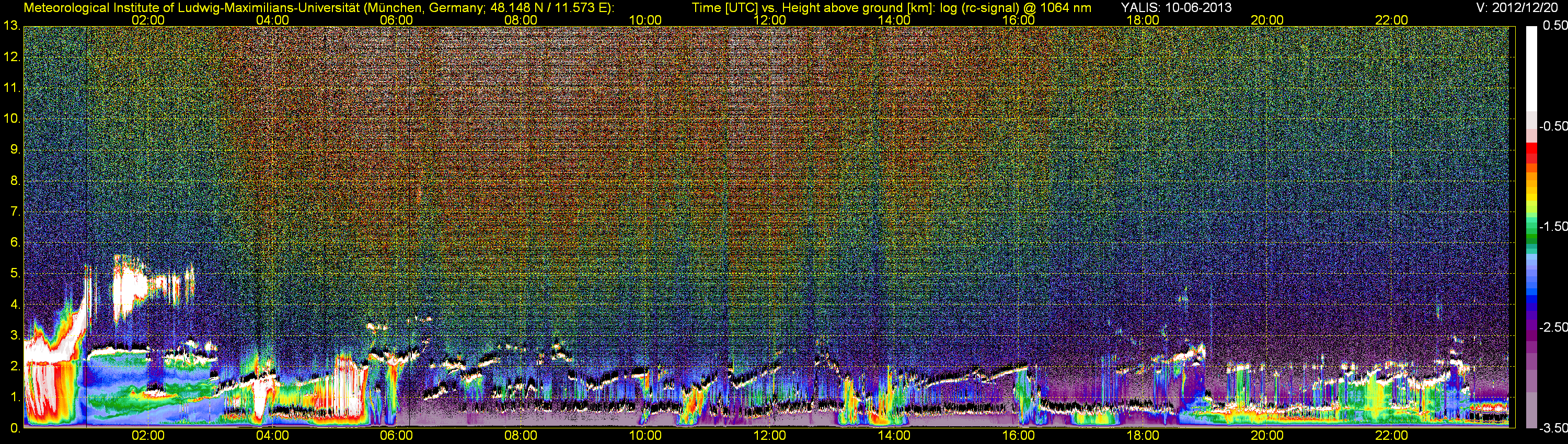Select the 16:00 label on the top time axis
1568x444 pixels.
(x=1018, y=20)
